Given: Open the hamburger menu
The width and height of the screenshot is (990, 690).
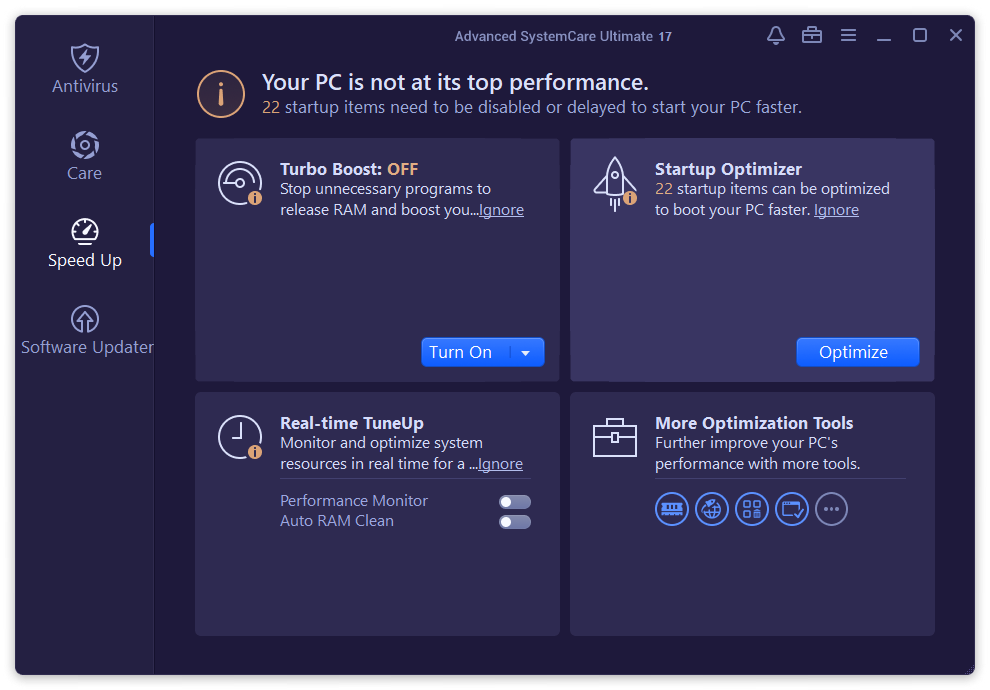Looking at the screenshot, I should pos(848,35).
